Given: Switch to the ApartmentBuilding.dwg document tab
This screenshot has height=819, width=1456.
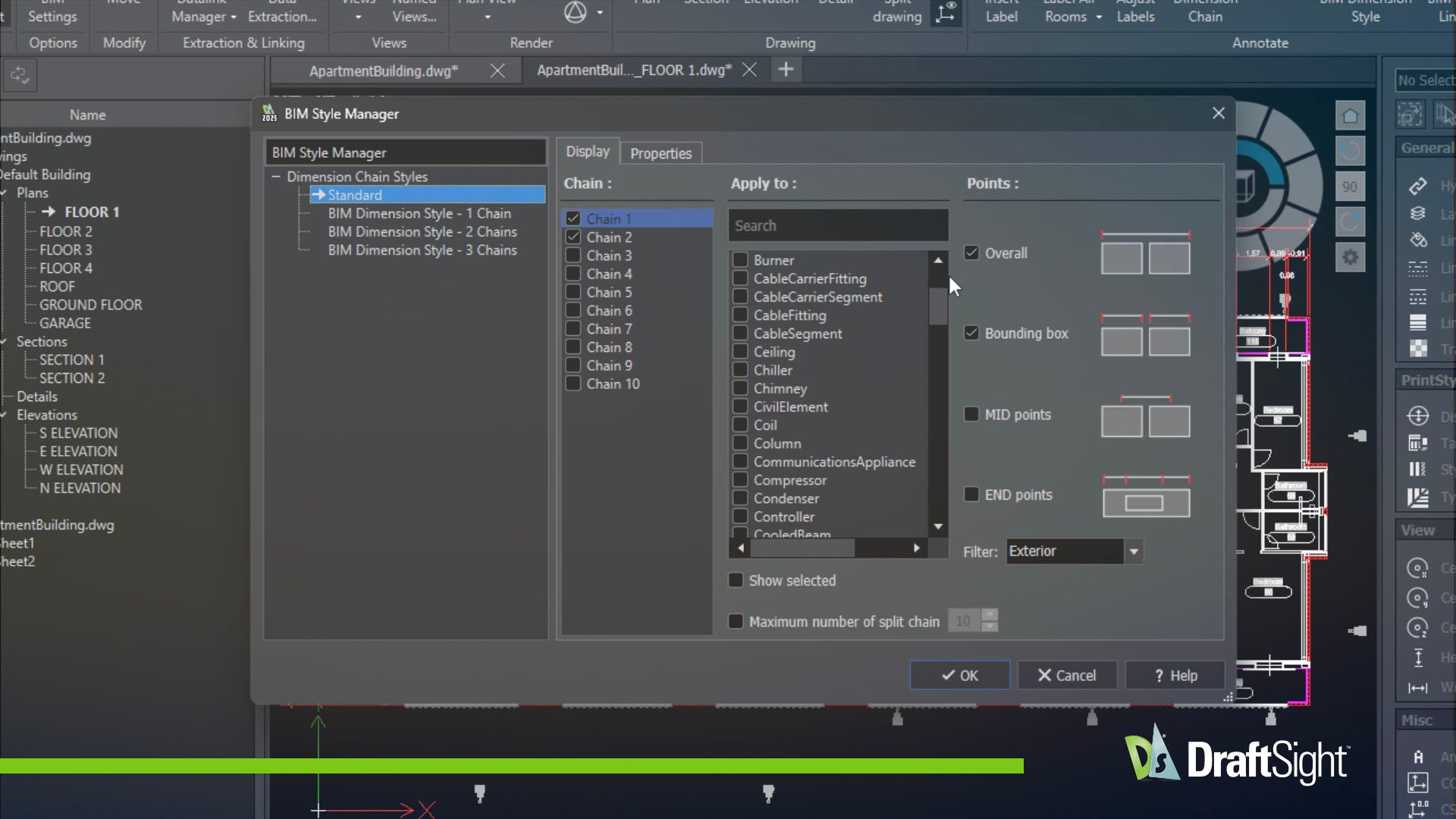Looking at the screenshot, I should click(x=381, y=70).
